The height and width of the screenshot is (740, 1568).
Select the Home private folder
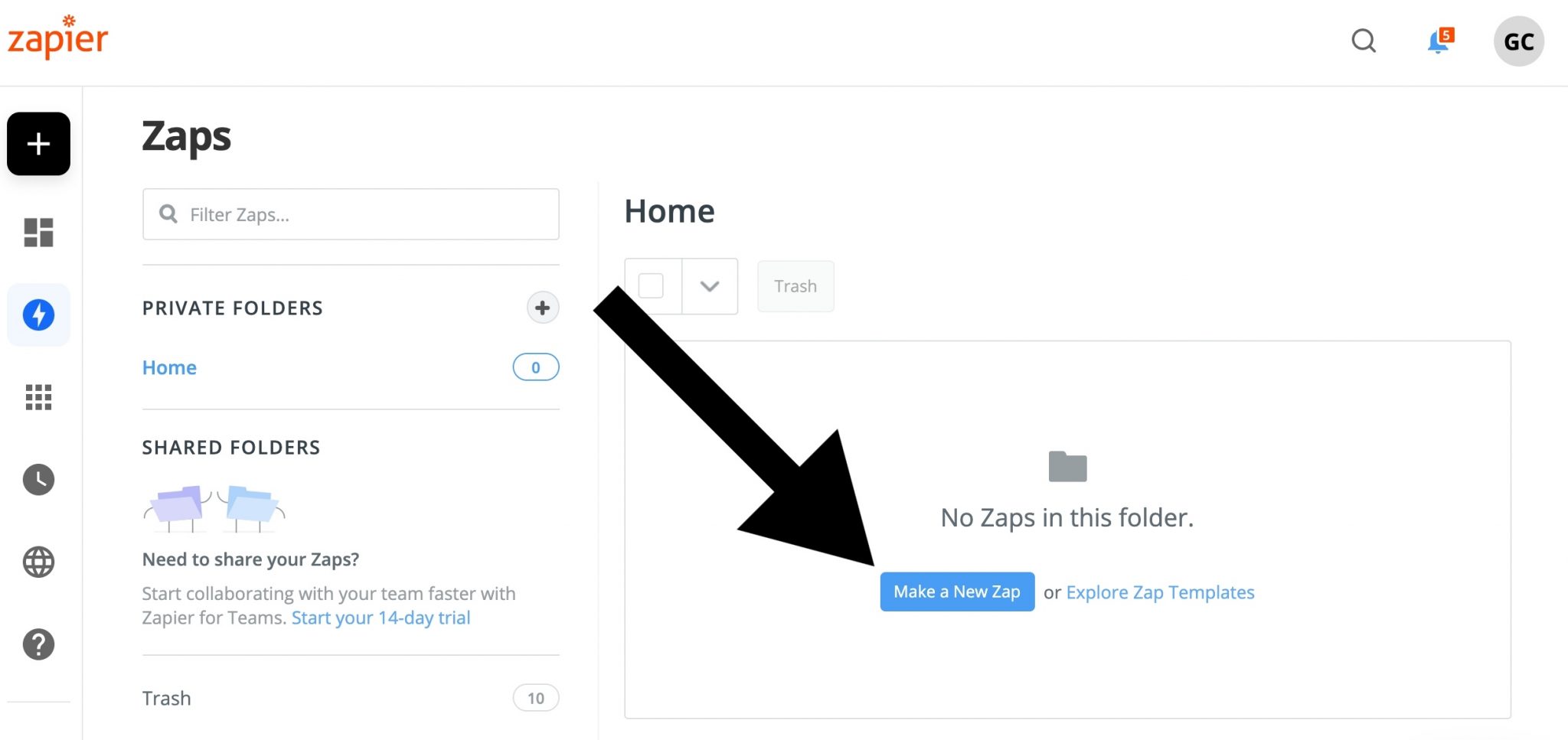(x=168, y=367)
